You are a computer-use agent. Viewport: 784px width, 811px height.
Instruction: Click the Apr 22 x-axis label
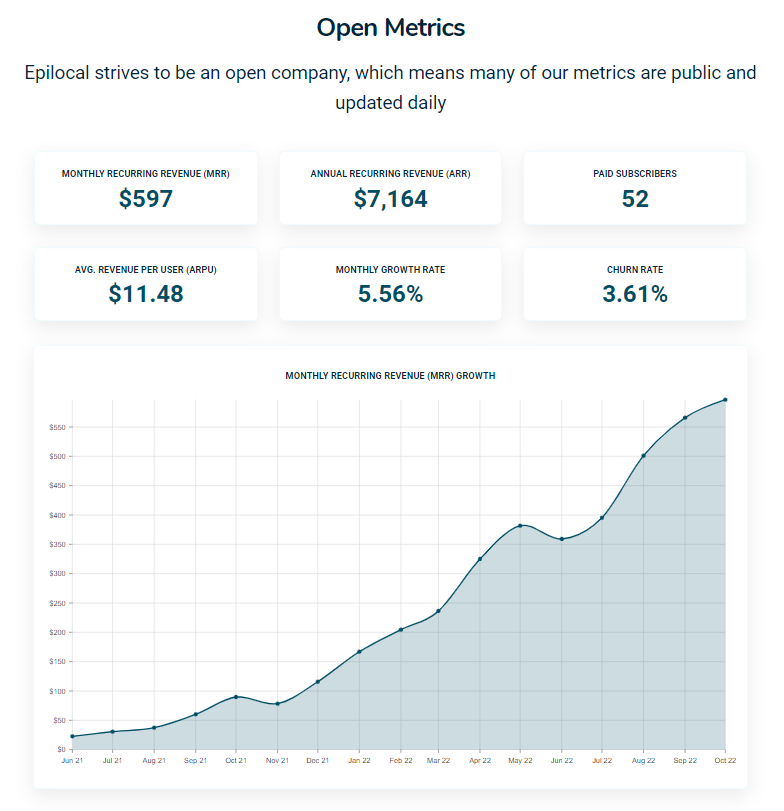480,760
